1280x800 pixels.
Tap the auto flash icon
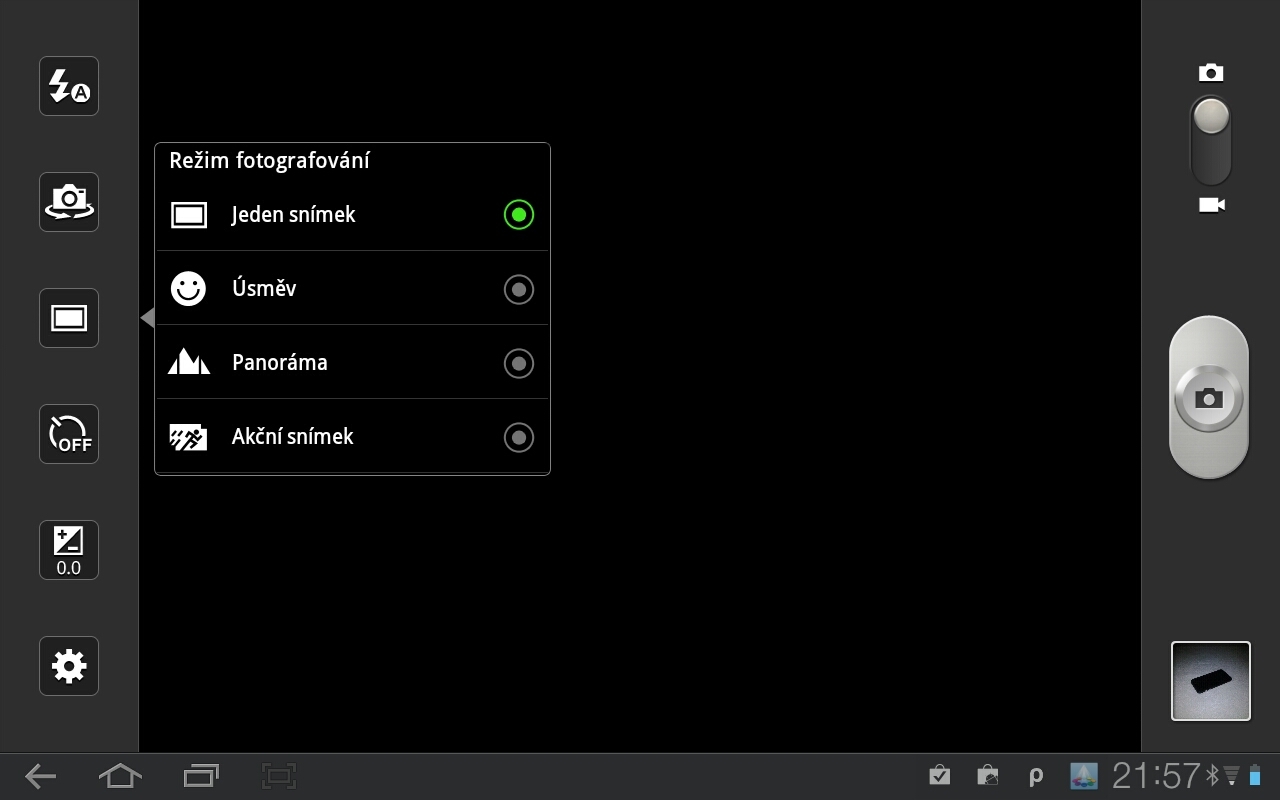tap(69, 87)
